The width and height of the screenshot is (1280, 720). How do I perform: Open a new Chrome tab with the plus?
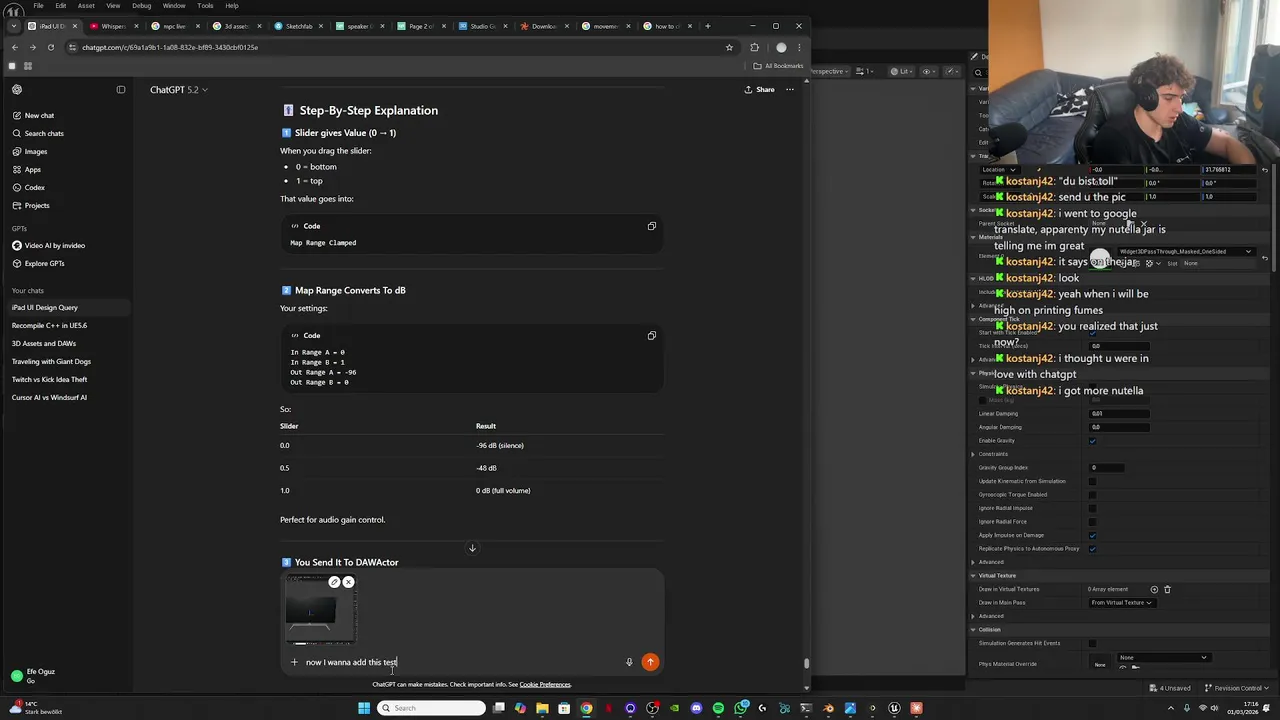(x=708, y=26)
